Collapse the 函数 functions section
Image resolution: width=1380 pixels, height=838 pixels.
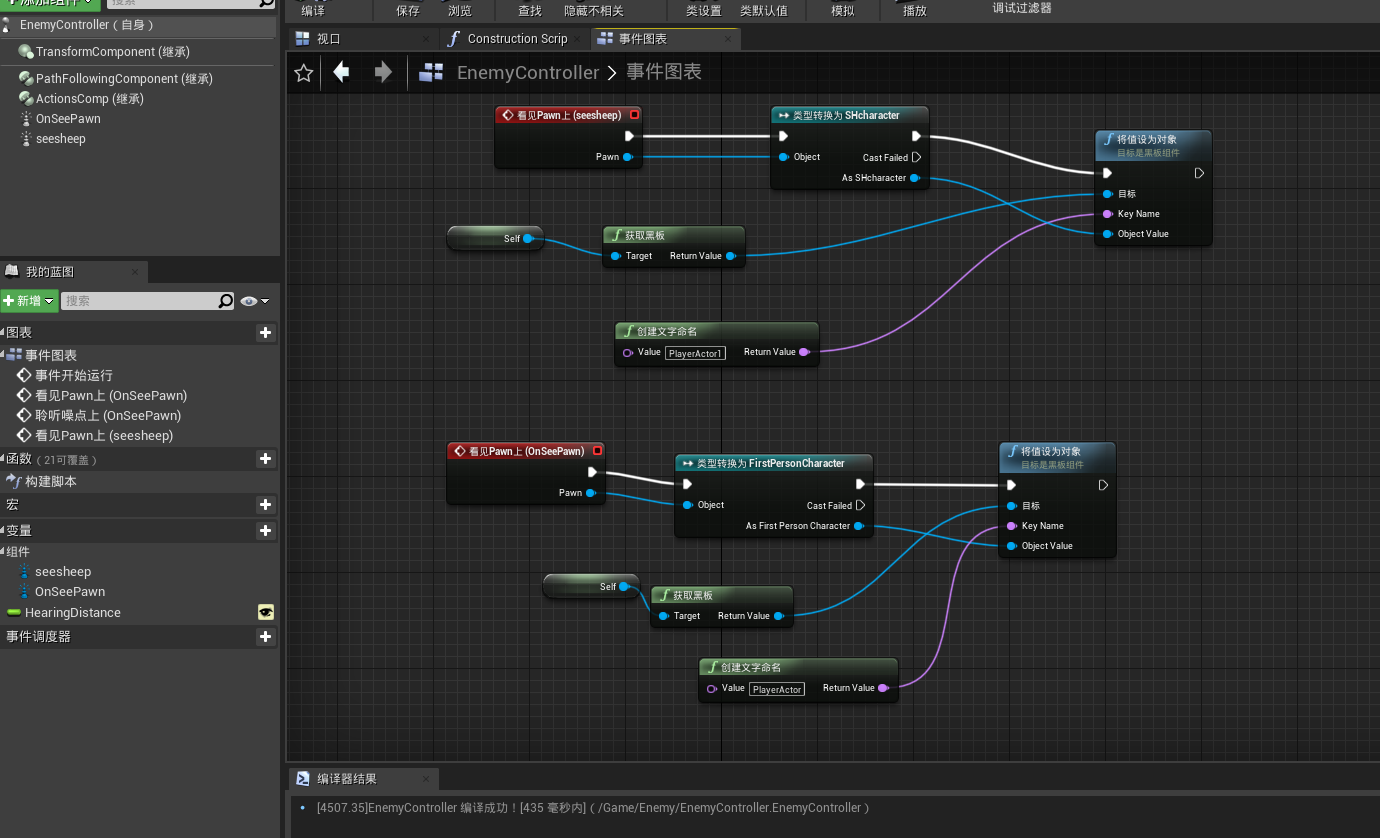pyautogui.click(x=3, y=459)
